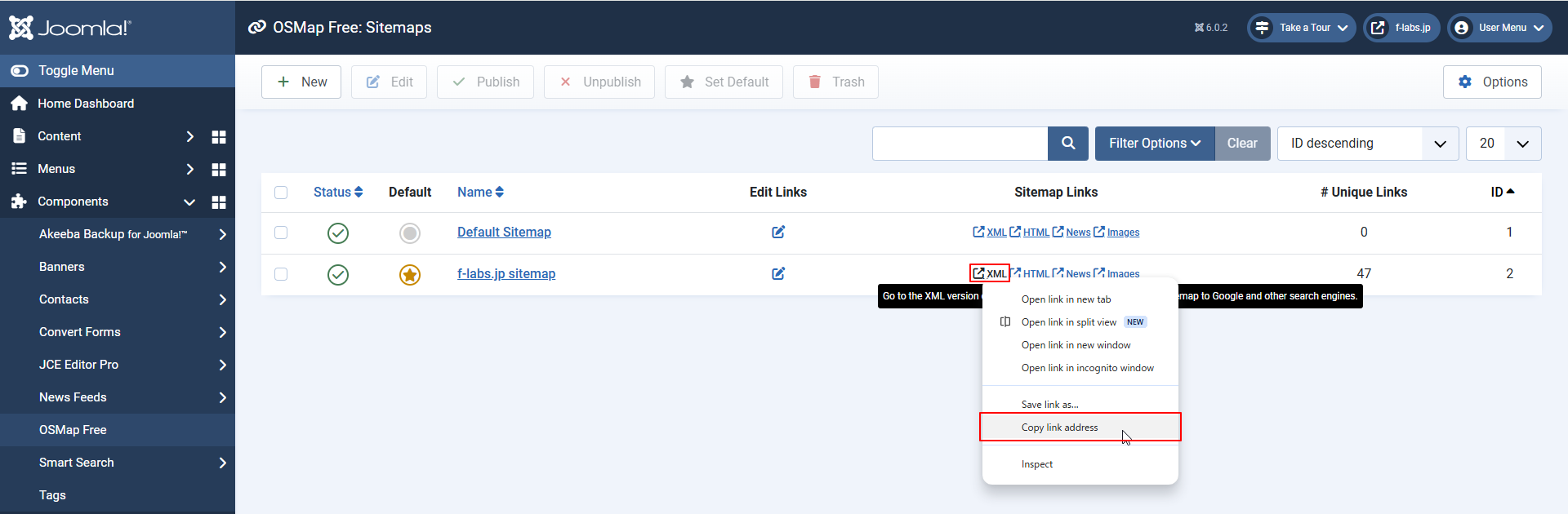Expand Contacts submenu
1568x514 pixels.
point(223,299)
